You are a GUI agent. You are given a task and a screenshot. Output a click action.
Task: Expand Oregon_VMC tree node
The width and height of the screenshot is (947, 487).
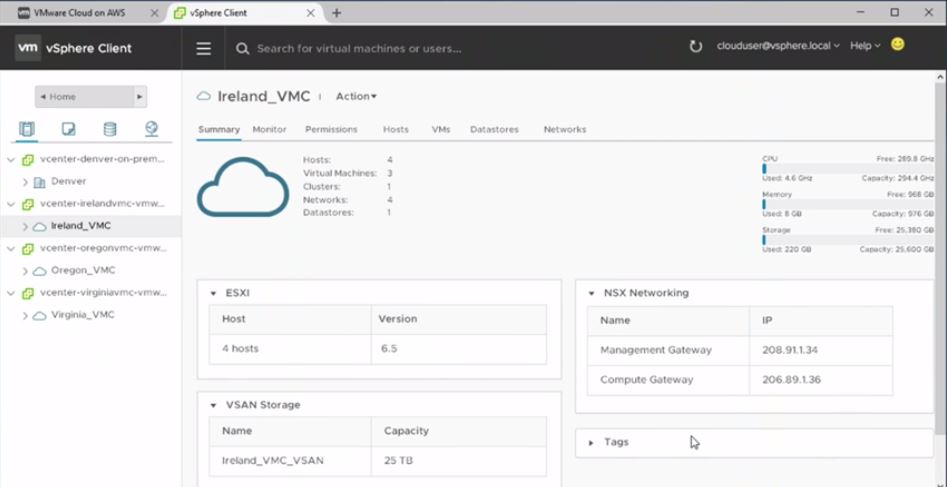(x=25, y=271)
